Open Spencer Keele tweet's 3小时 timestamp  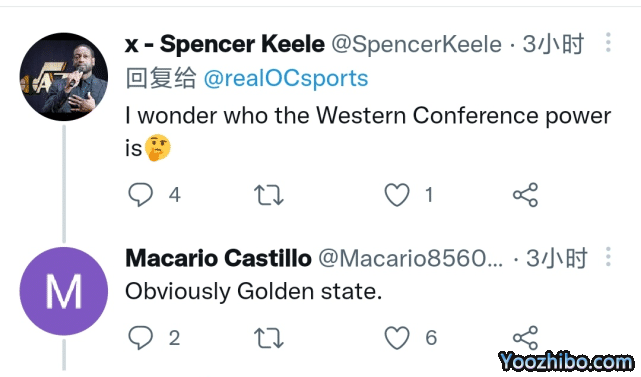pyautogui.click(x=553, y=44)
